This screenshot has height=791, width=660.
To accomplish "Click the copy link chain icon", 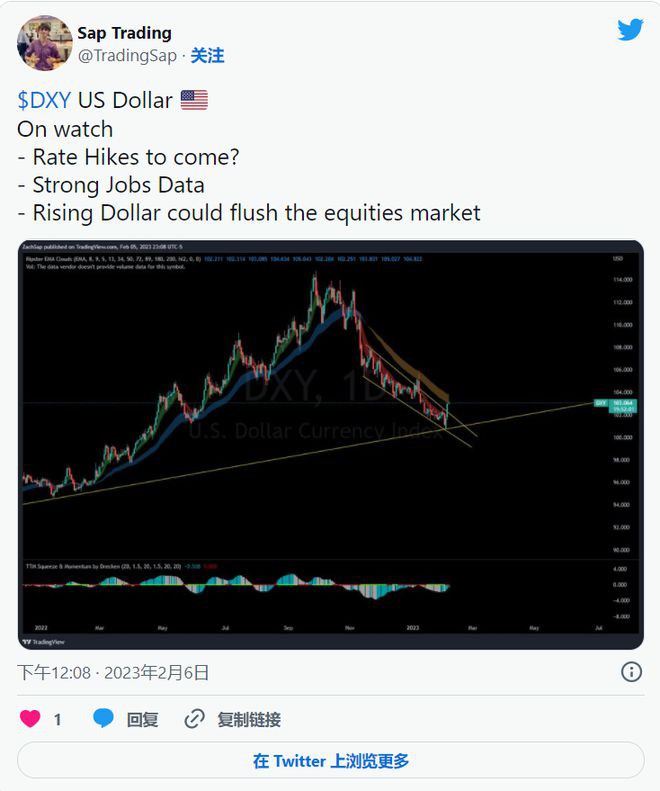I will [195, 719].
